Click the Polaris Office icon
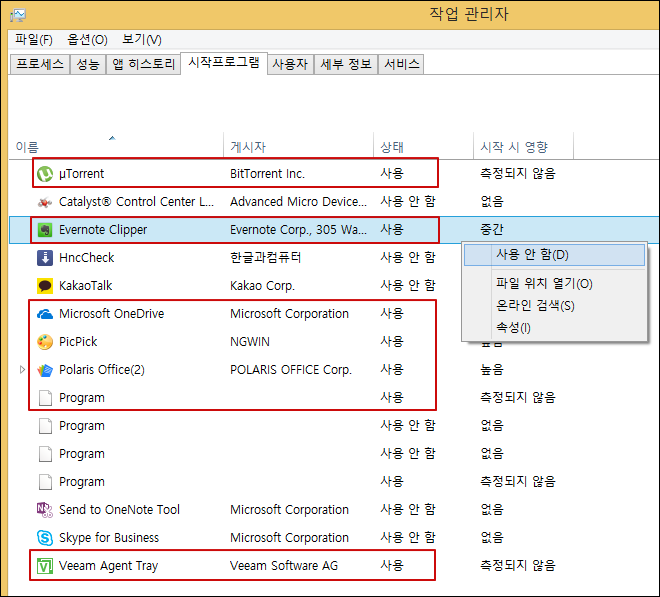This screenshot has width=660, height=597. pos(45,370)
